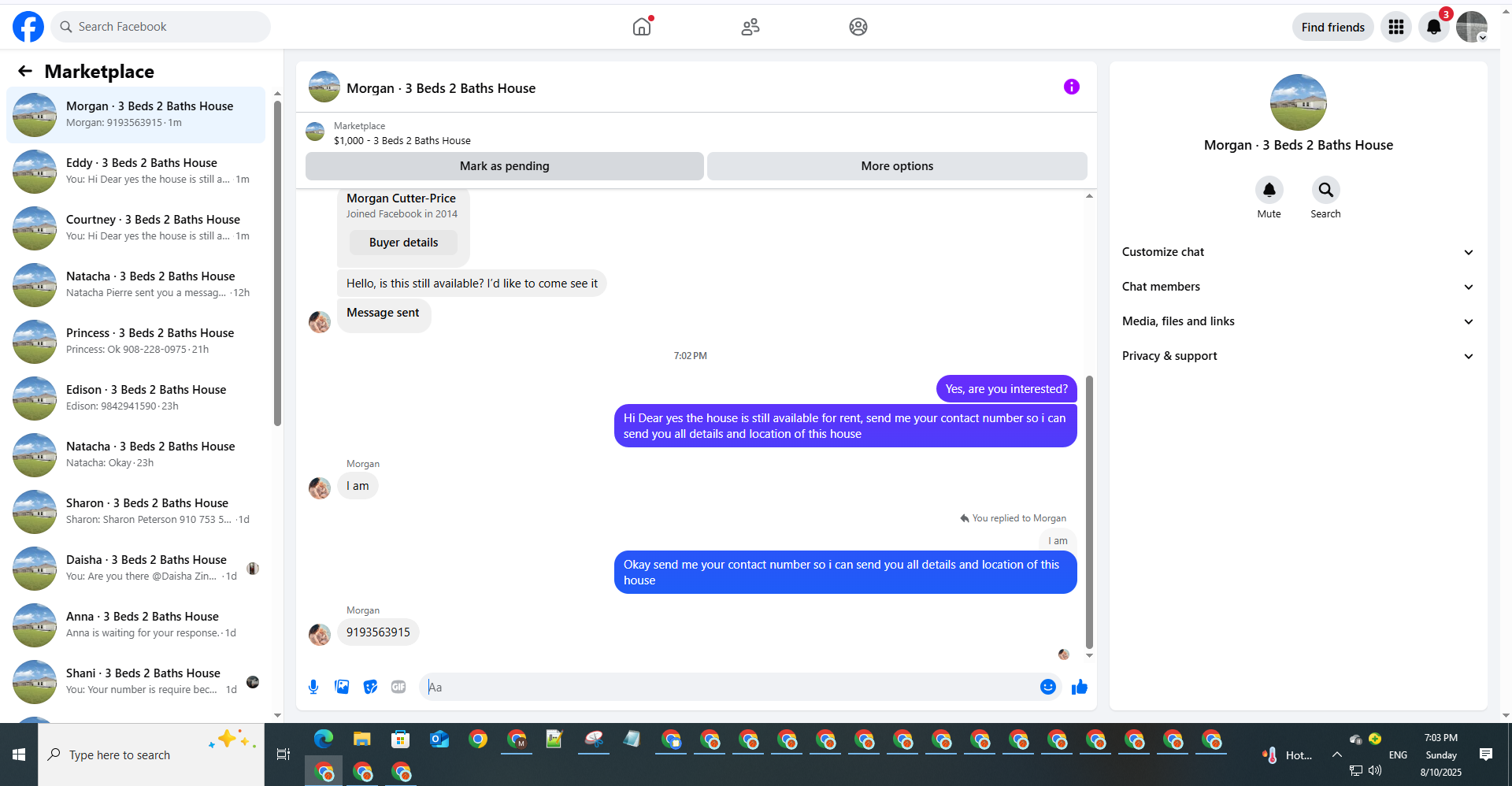Screen dimensions: 1512x786
Task: Click the 'Yes, are you interested?' message
Action: (1006, 389)
